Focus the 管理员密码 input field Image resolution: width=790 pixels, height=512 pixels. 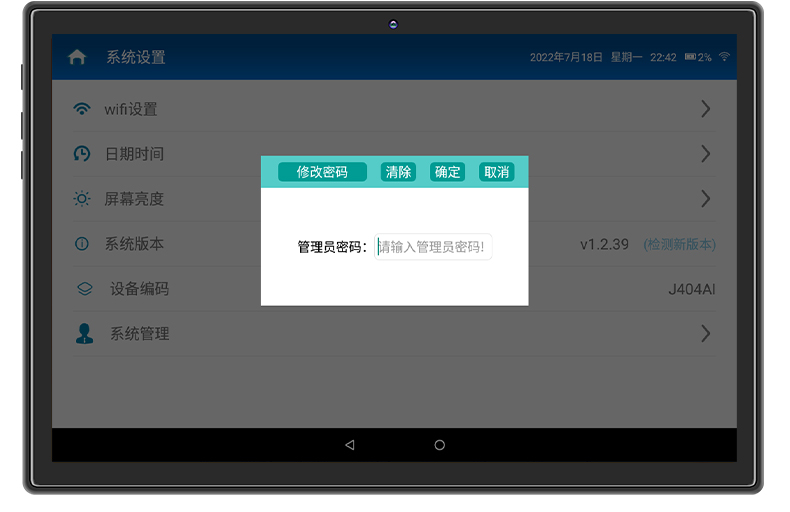[x=433, y=247]
